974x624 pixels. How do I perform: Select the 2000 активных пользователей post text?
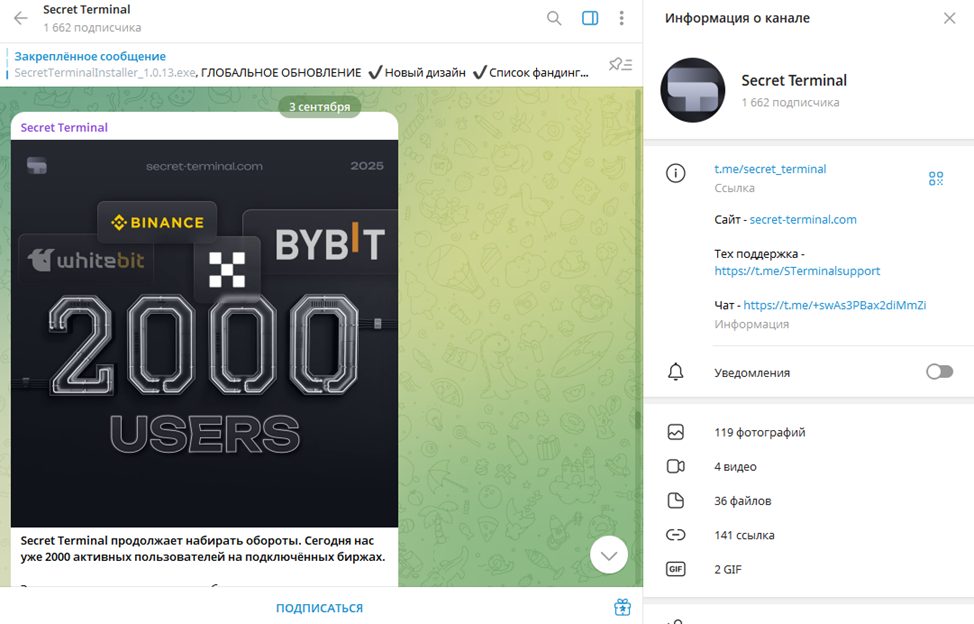203,549
